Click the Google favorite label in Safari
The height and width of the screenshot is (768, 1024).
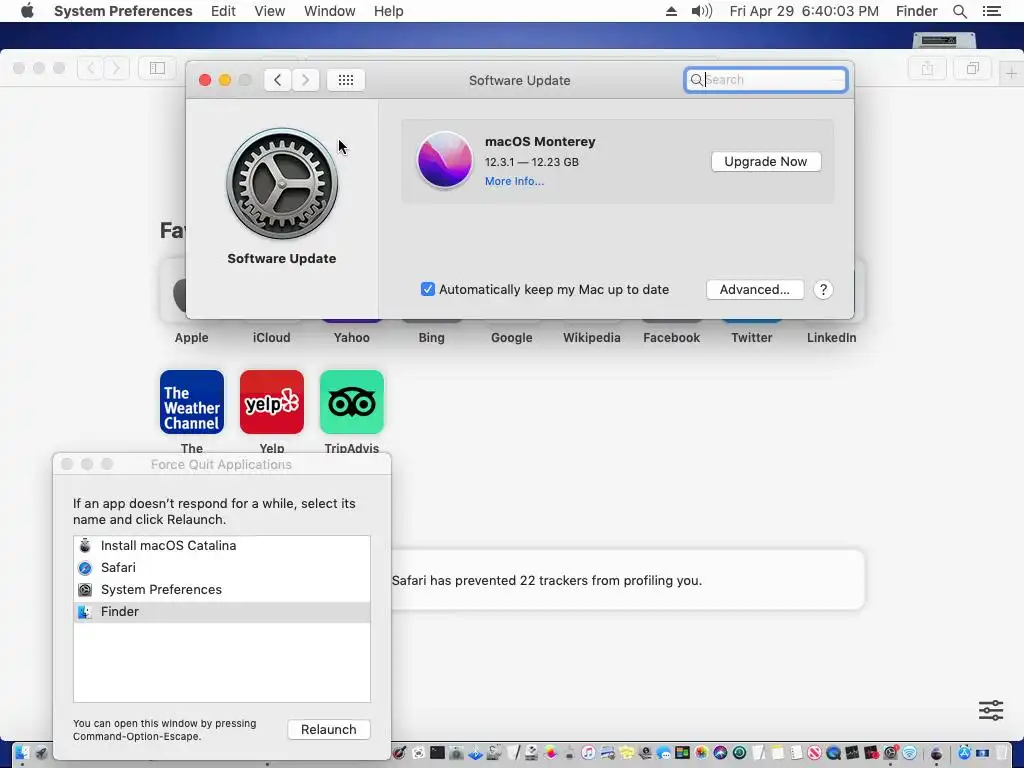511,338
